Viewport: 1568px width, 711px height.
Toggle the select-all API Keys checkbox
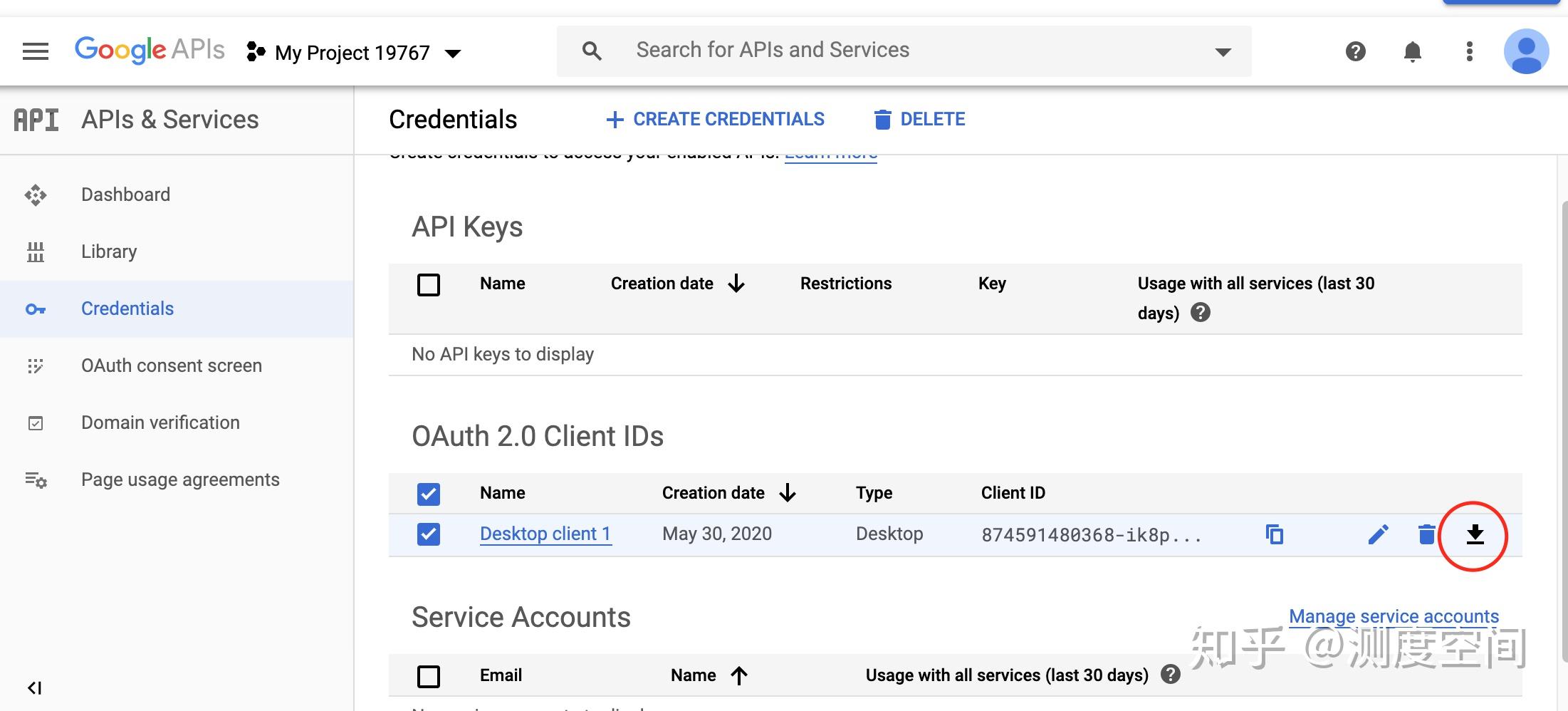coord(429,285)
